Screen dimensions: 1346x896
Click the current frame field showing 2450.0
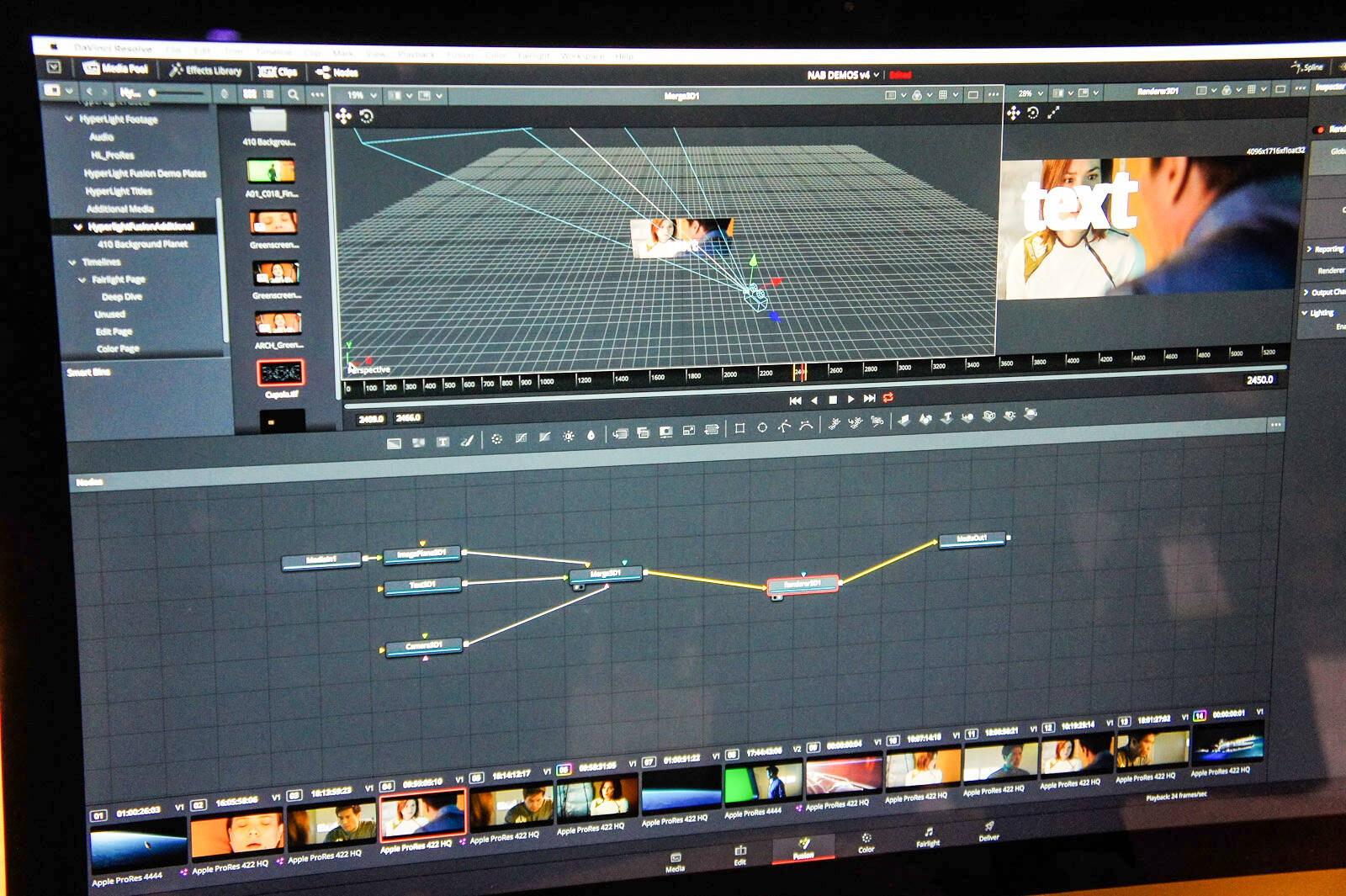(x=1259, y=380)
